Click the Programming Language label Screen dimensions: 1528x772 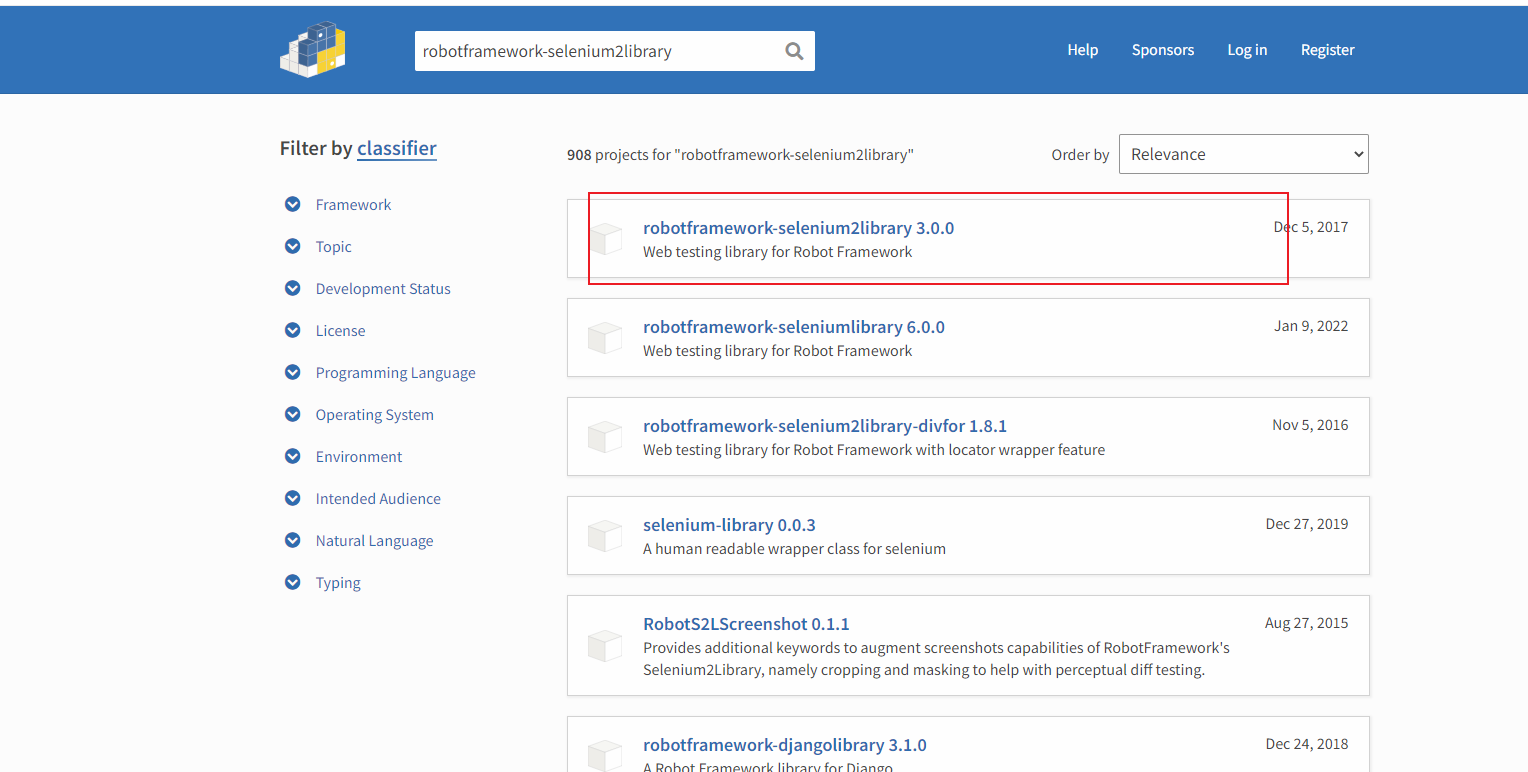[x=395, y=372]
